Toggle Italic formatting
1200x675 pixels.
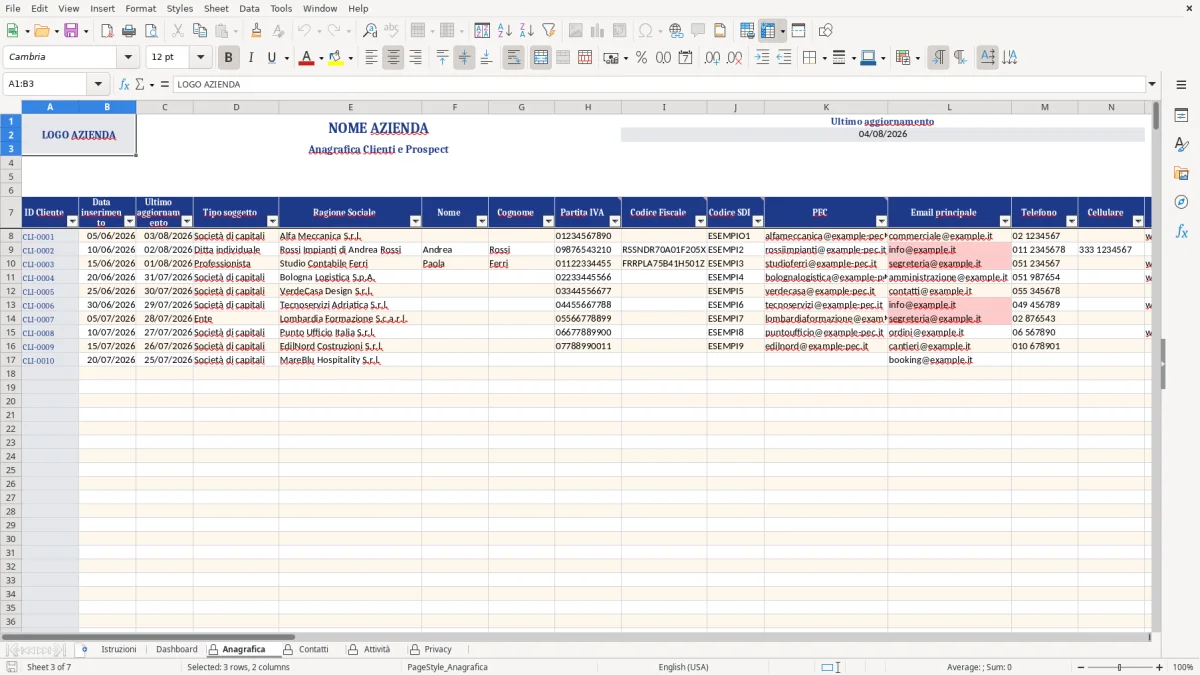(251, 58)
